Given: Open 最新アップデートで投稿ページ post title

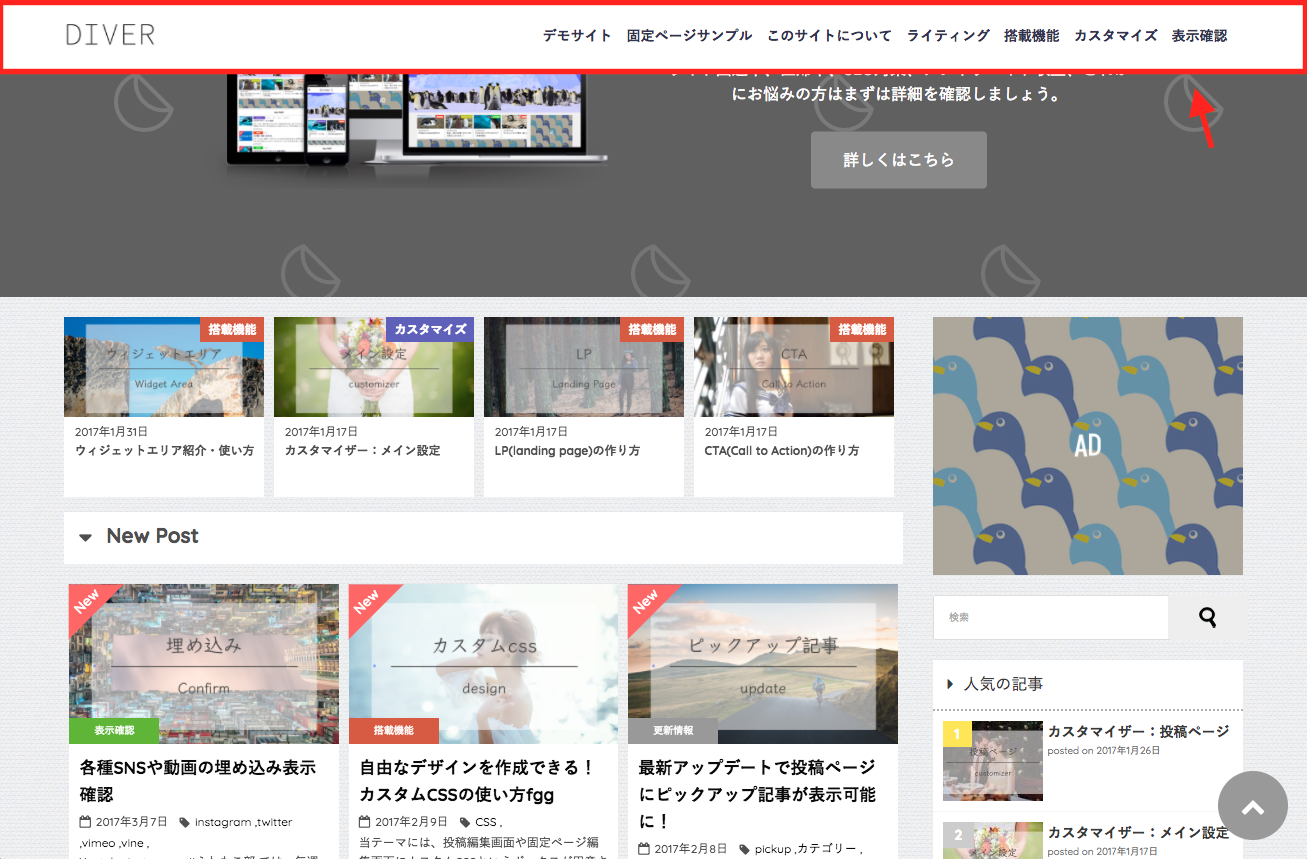Looking at the screenshot, I should point(757,795).
